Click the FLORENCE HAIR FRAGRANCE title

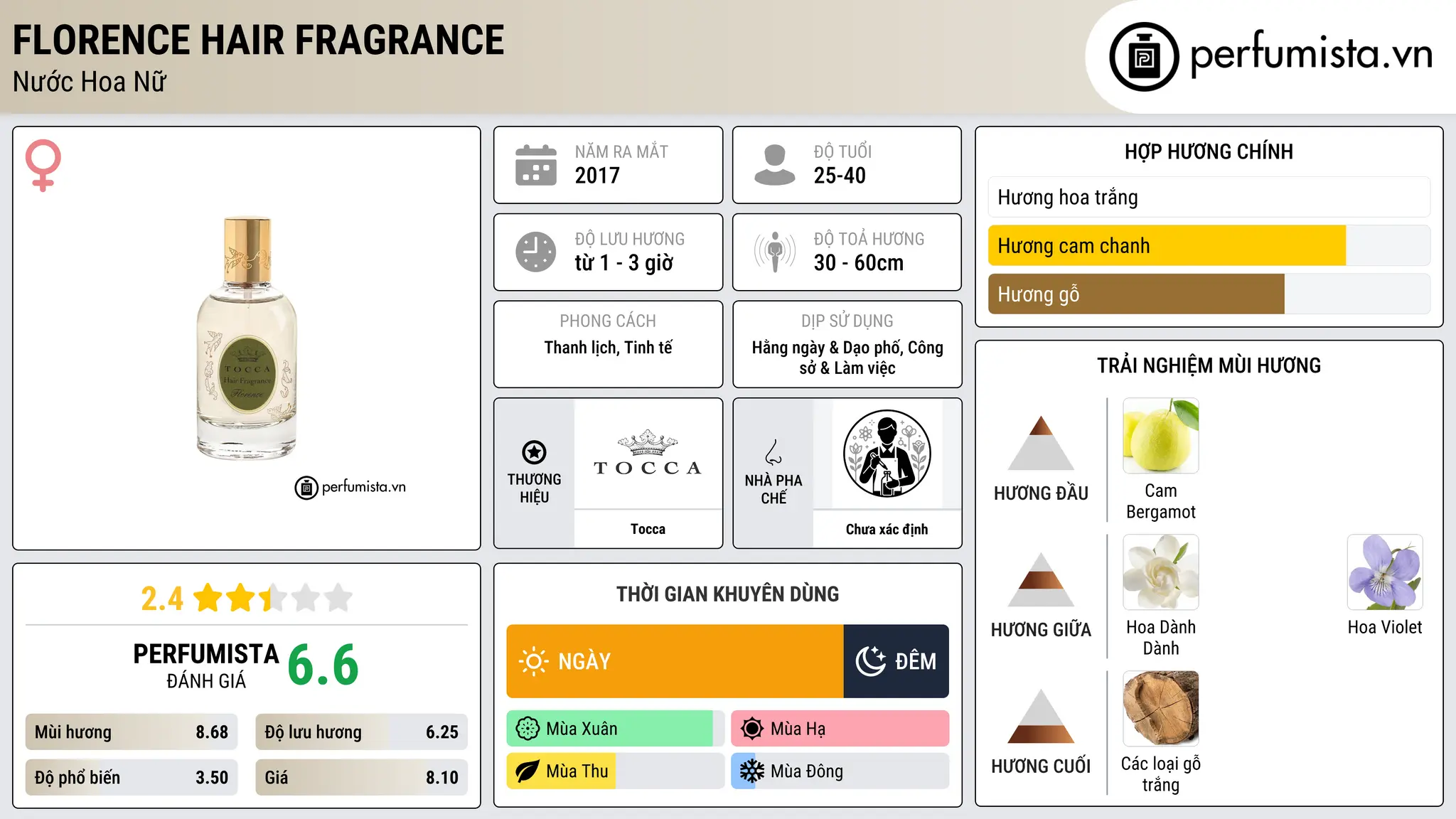(x=259, y=40)
